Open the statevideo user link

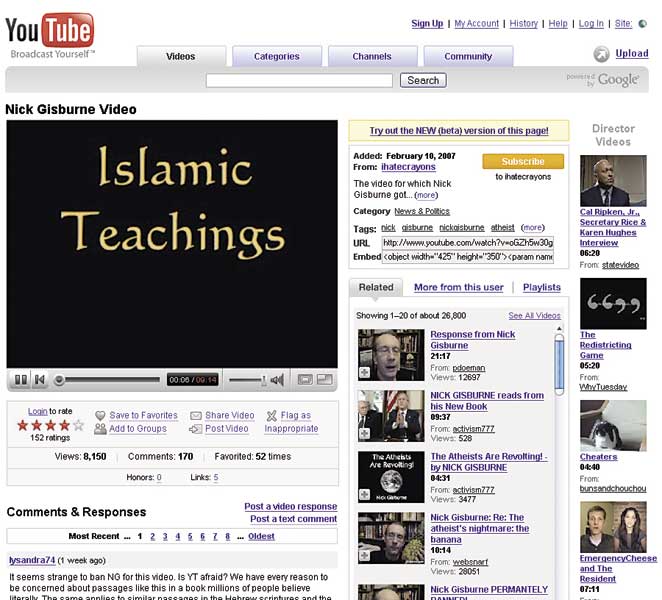coord(620,265)
